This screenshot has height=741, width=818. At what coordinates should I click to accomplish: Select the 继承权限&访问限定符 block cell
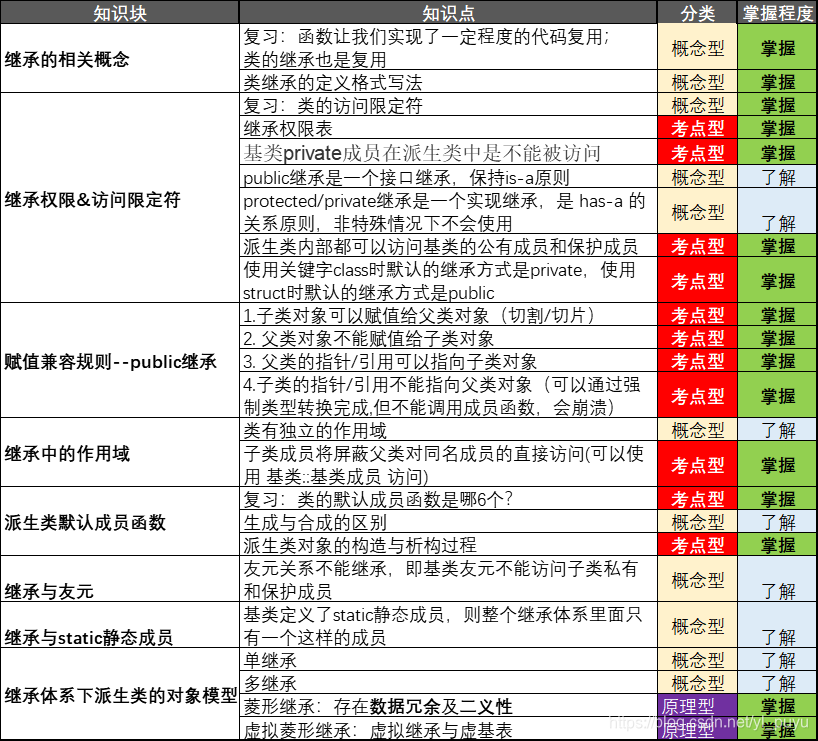tap(119, 198)
